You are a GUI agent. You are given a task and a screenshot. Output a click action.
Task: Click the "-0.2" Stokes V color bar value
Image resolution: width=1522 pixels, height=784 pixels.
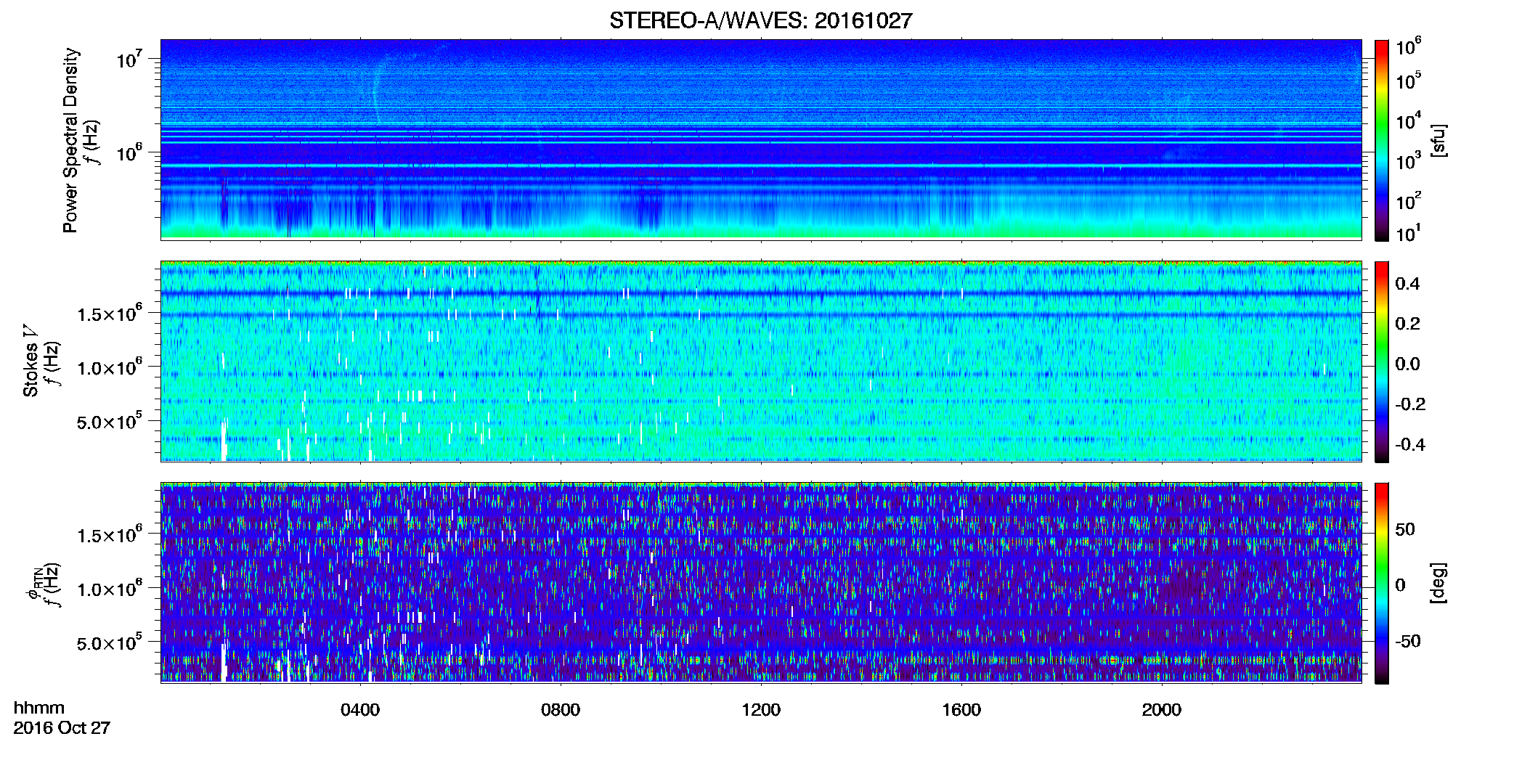point(1410,404)
